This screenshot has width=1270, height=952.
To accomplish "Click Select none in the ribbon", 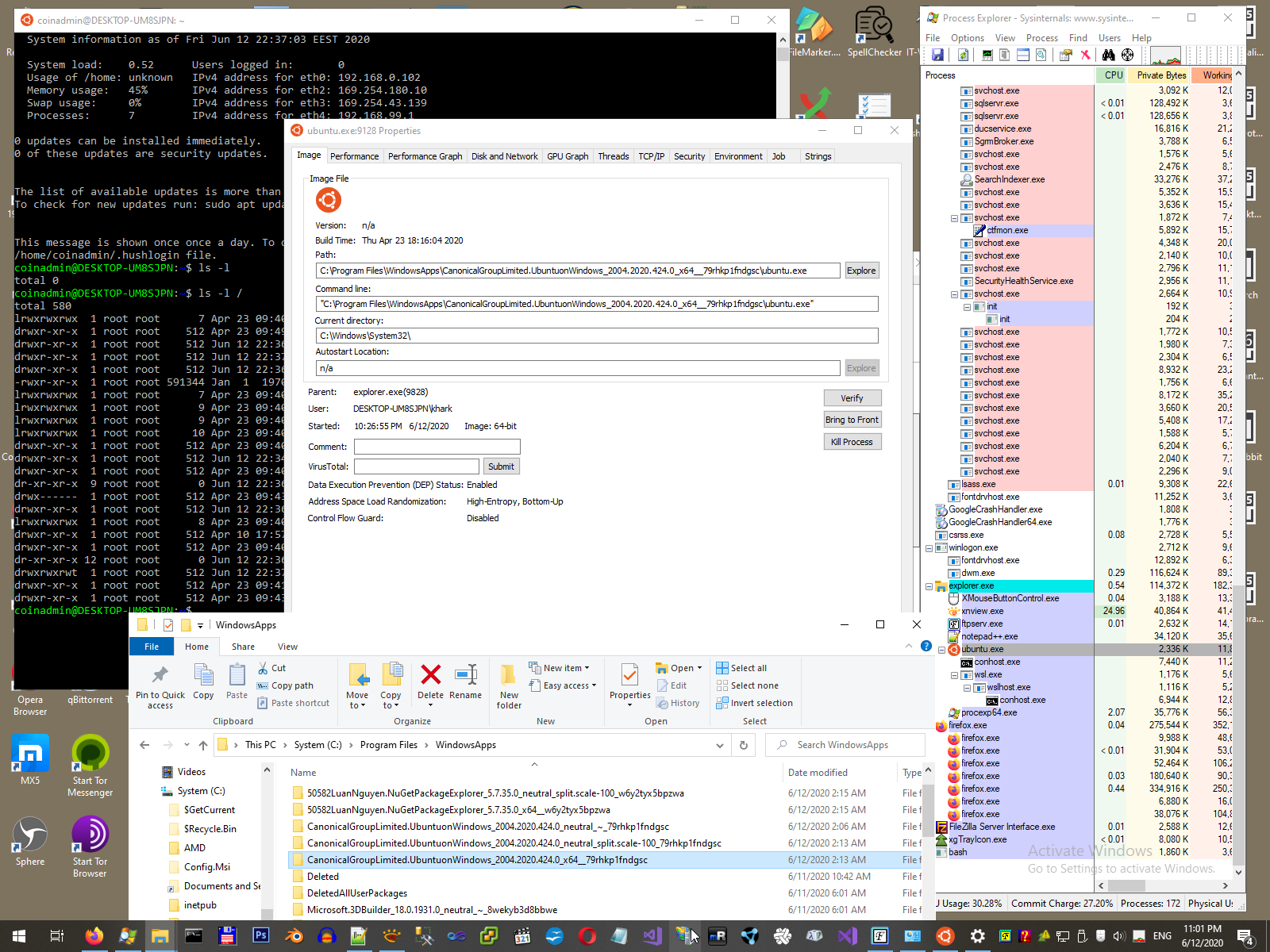I will click(747, 685).
